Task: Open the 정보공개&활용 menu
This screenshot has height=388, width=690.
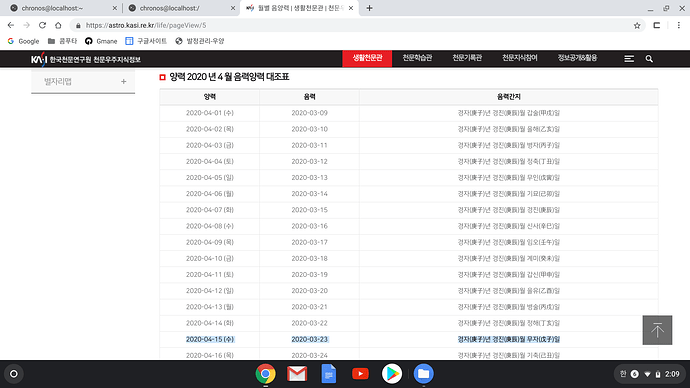Action: [x=577, y=58]
